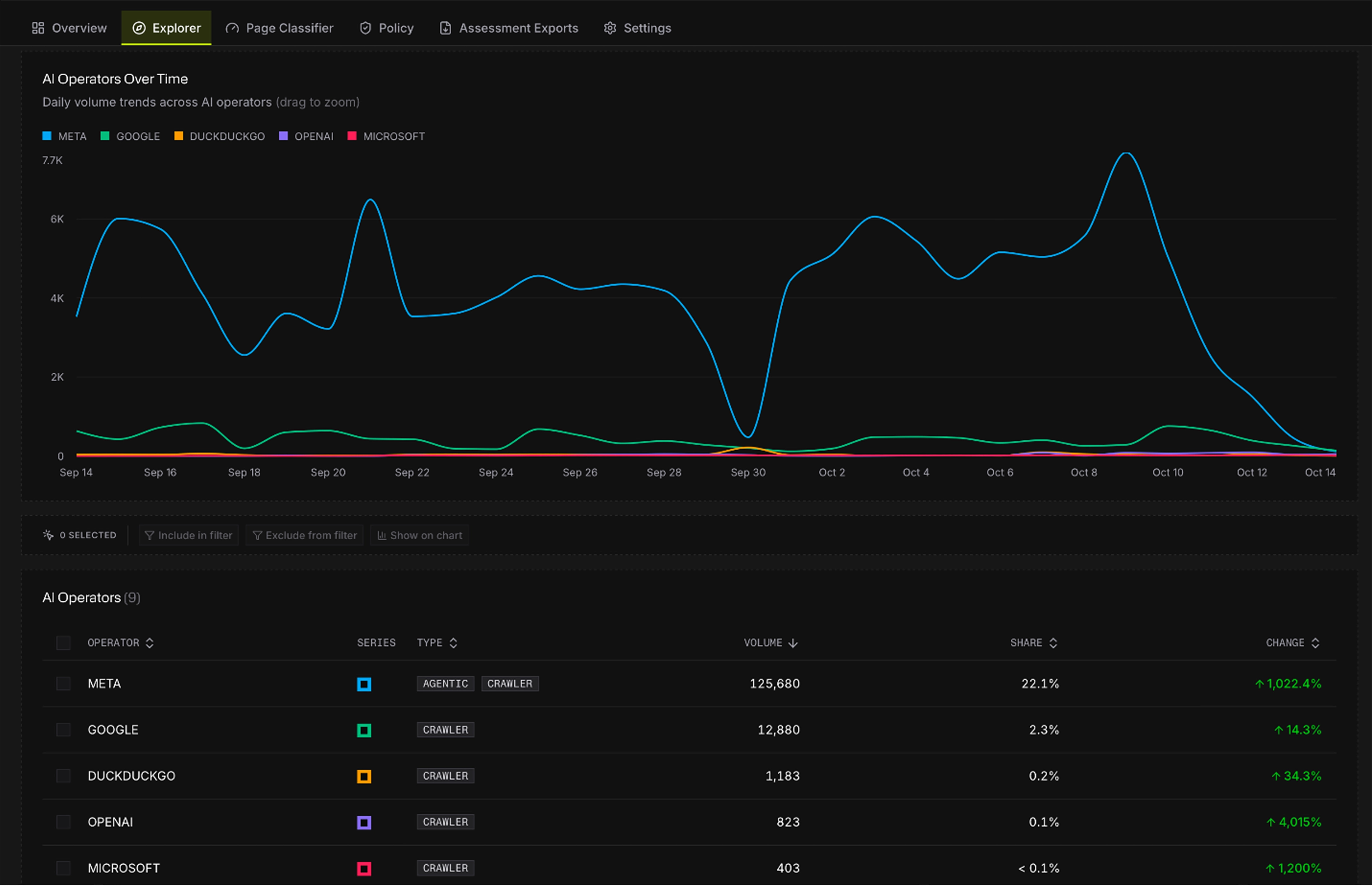The width and height of the screenshot is (1372, 886).
Task: Click Include in filter button
Action: [x=189, y=536]
